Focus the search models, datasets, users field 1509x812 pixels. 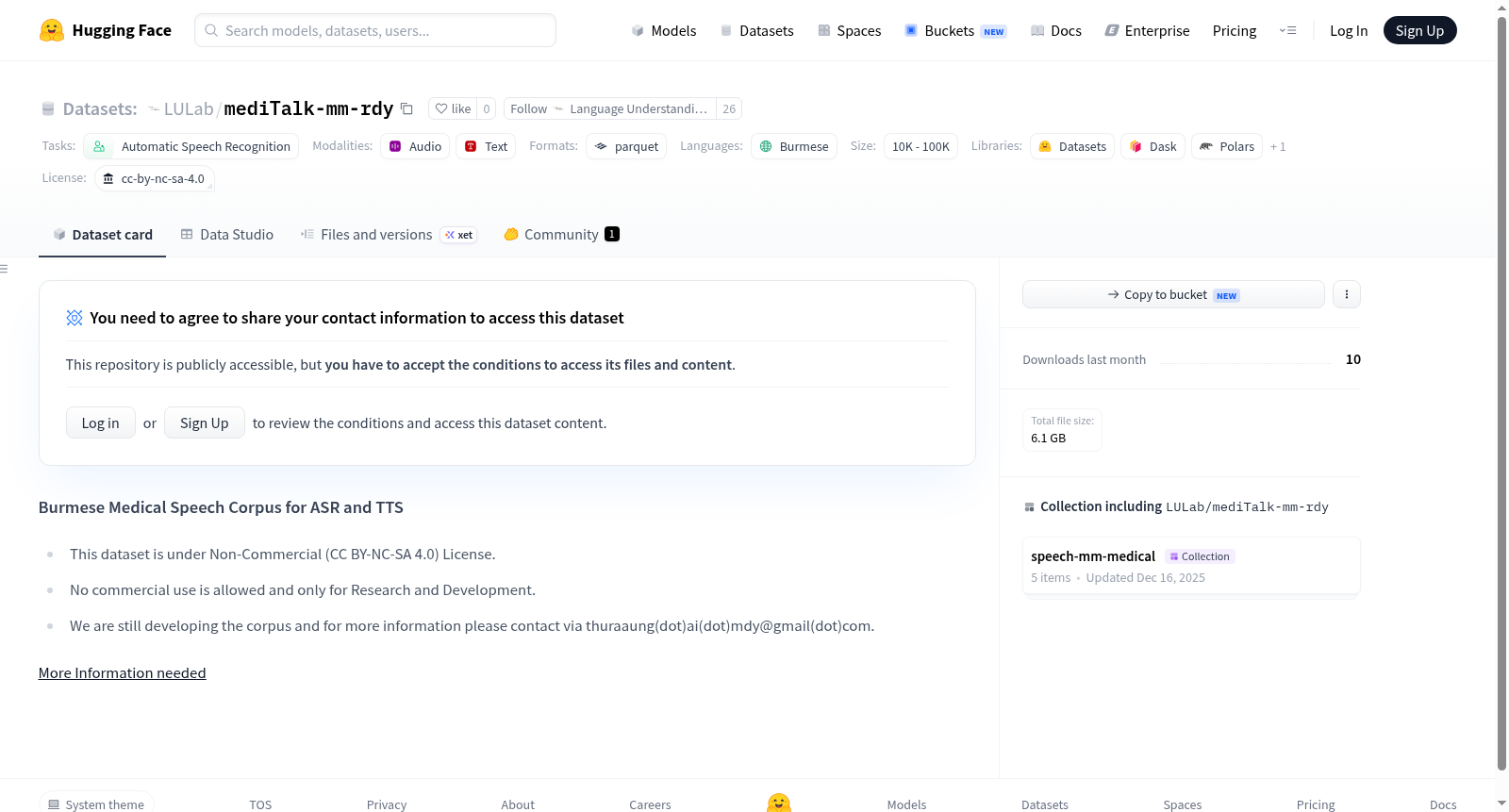point(375,30)
